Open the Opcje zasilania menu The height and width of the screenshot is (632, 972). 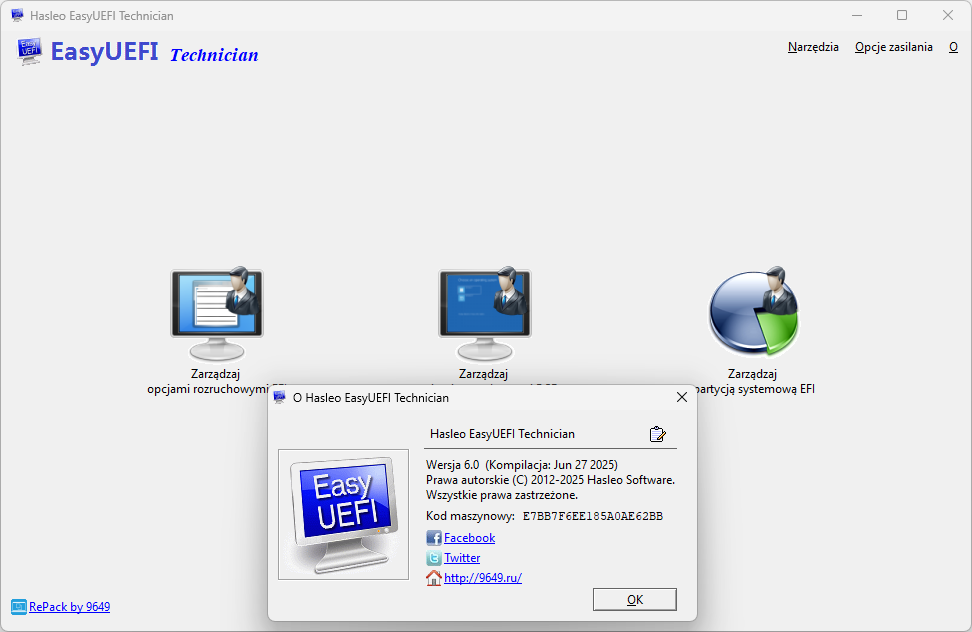click(893, 47)
